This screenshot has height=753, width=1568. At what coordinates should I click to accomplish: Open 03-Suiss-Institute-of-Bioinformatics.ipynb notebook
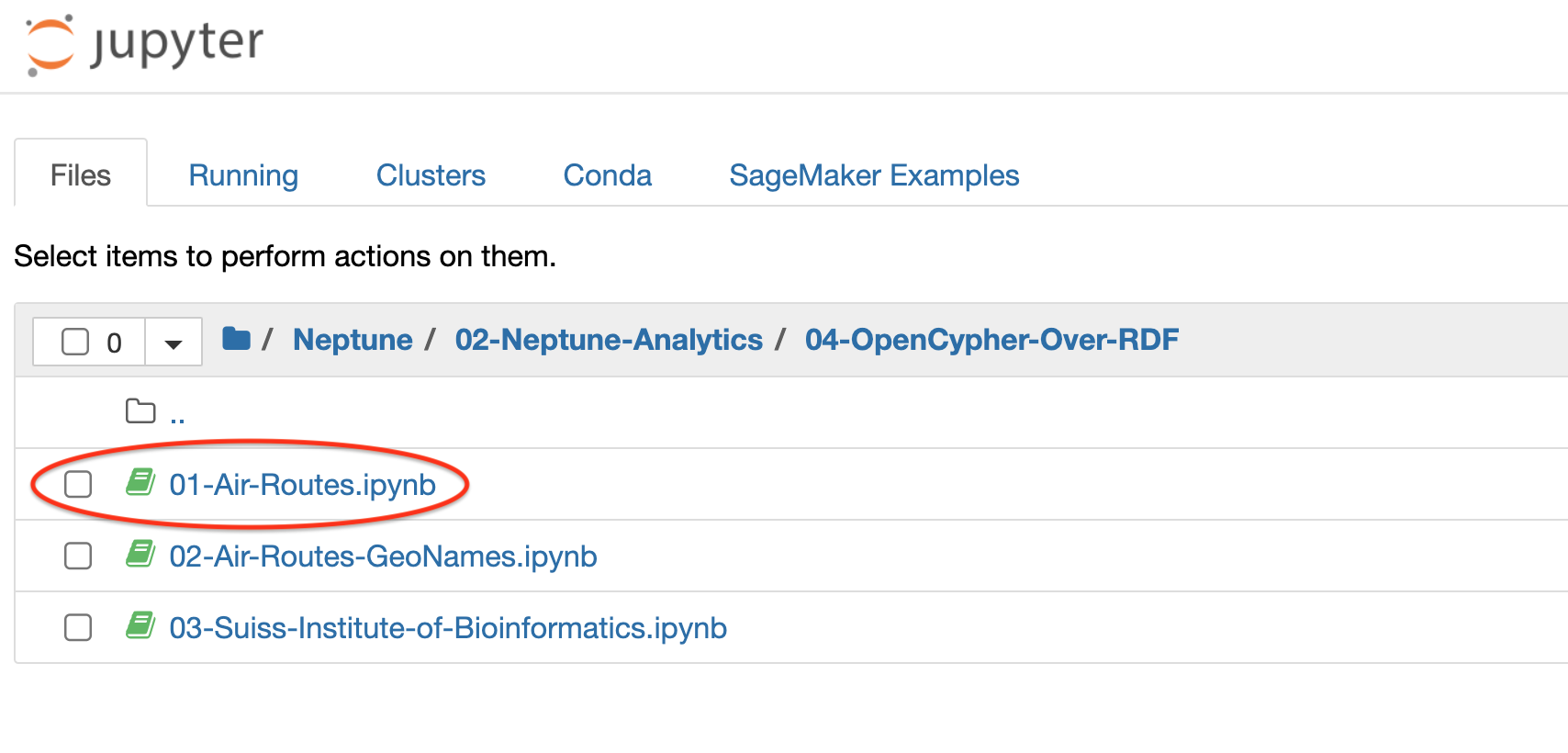point(448,628)
